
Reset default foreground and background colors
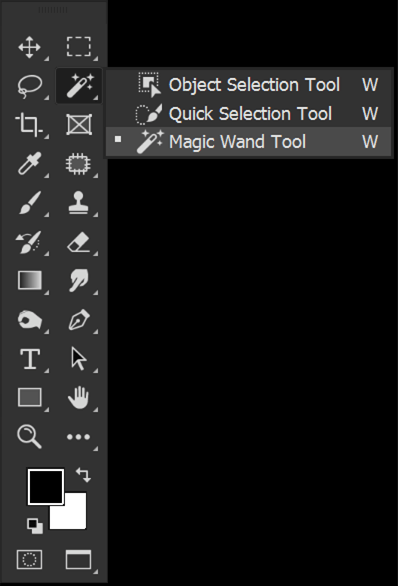35,526
